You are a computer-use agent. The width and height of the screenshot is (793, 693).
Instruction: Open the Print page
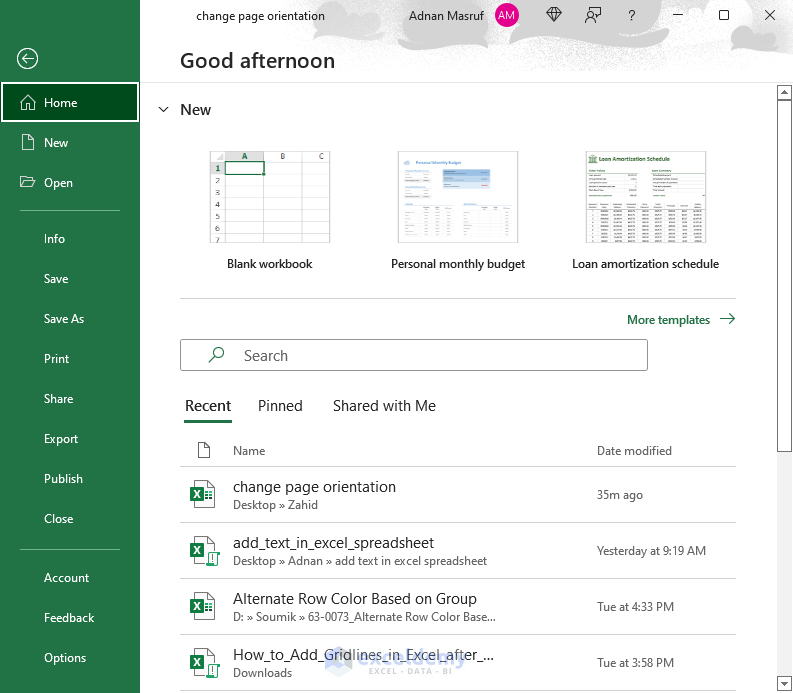(70, 359)
